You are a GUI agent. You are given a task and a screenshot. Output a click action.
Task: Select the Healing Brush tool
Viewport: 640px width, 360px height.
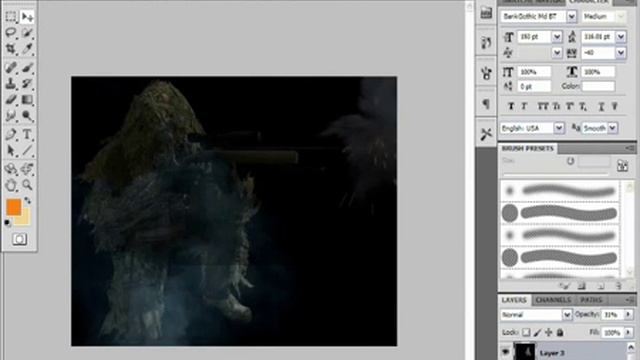click(11, 67)
